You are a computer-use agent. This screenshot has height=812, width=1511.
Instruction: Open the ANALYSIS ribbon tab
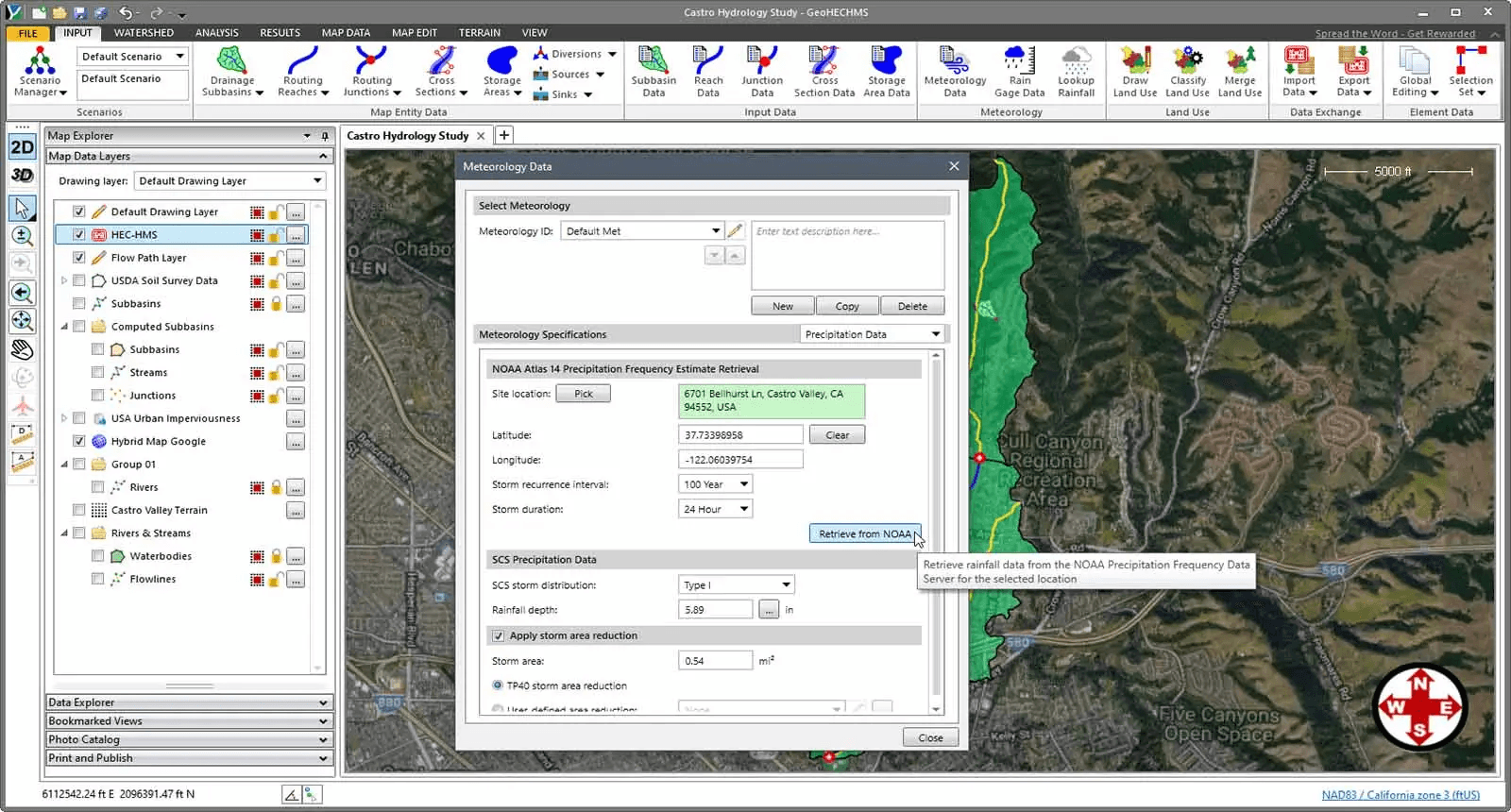(216, 32)
